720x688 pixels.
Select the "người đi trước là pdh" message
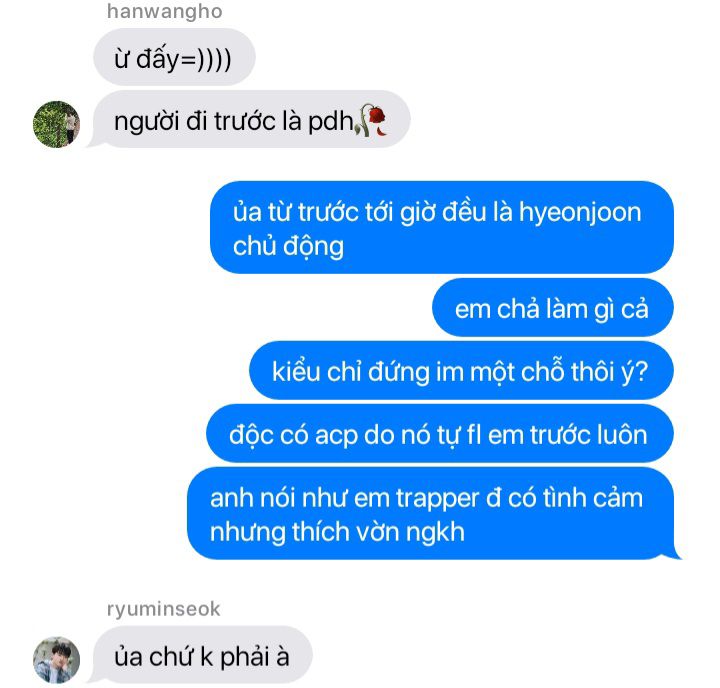(252, 119)
